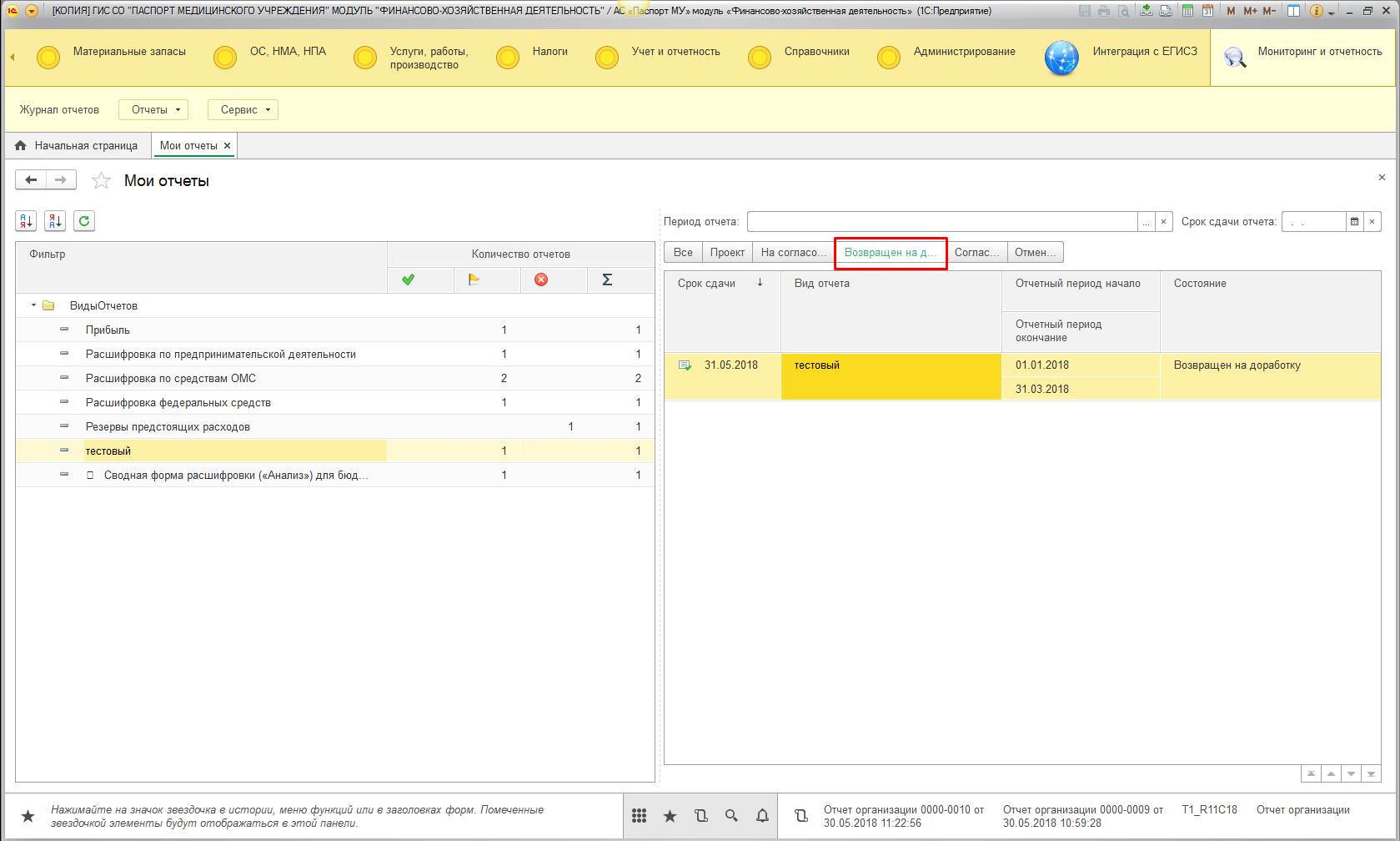
Task: Open date picker for Срок сдачи отчета
Action: coord(1354,222)
